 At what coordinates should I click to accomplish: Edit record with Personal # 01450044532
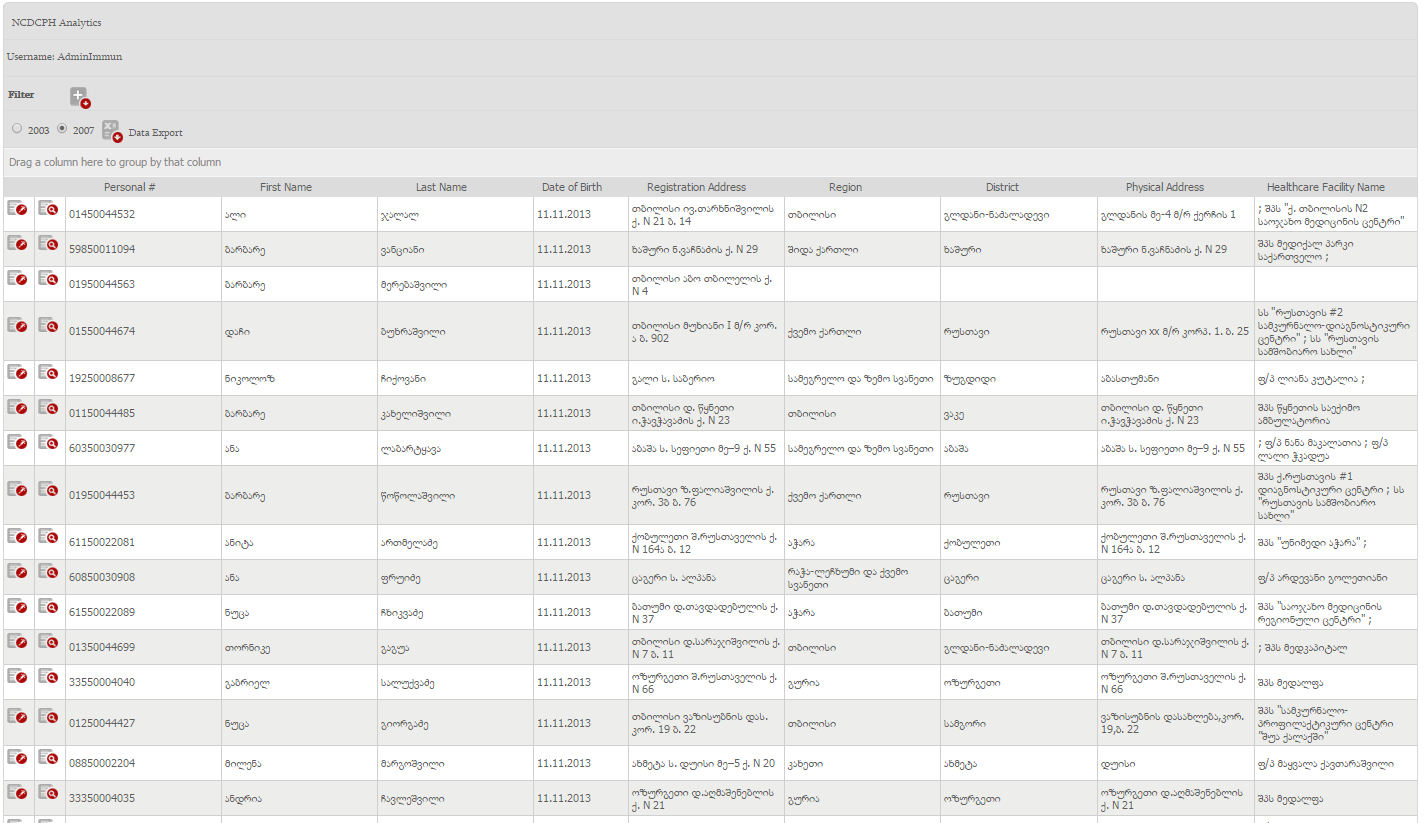(17, 208)
